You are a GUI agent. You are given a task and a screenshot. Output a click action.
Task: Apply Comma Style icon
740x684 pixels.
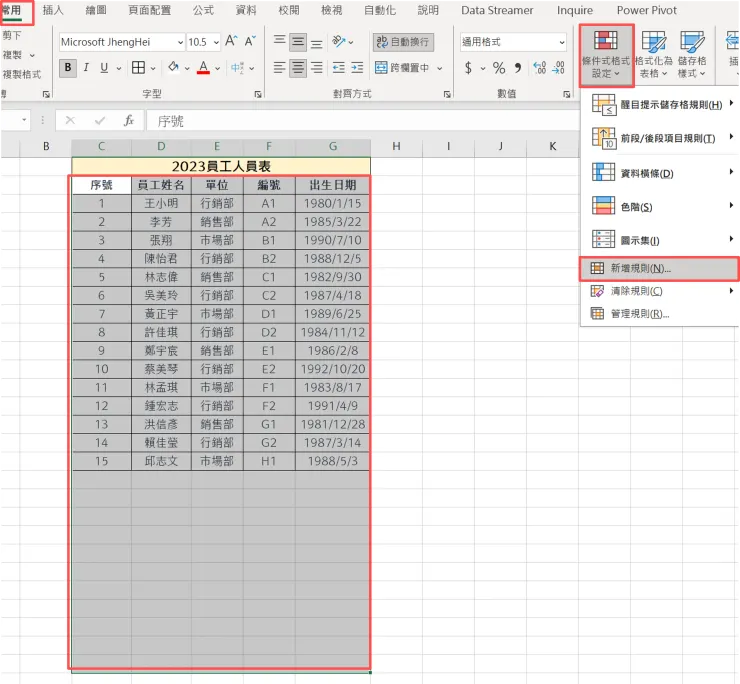(518, 68)
